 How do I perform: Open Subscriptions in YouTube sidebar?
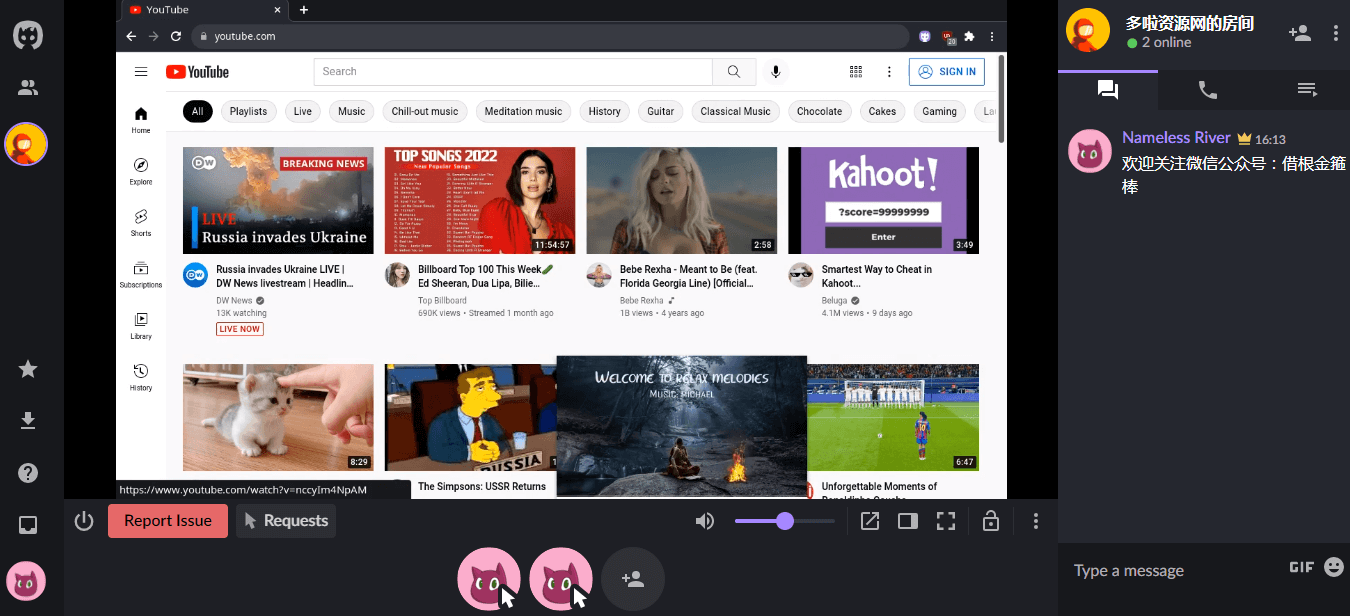tap(141, 274)
